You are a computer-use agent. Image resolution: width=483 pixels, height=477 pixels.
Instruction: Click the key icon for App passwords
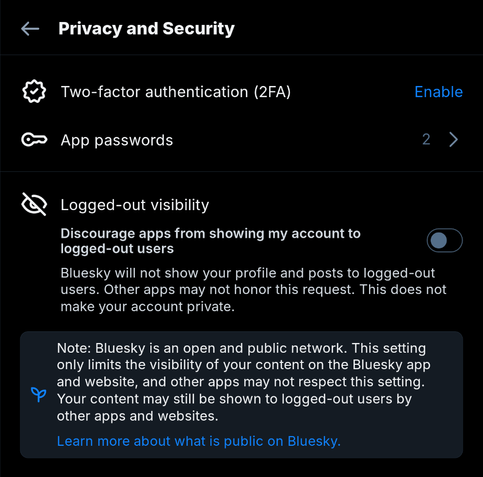point(34,140)
